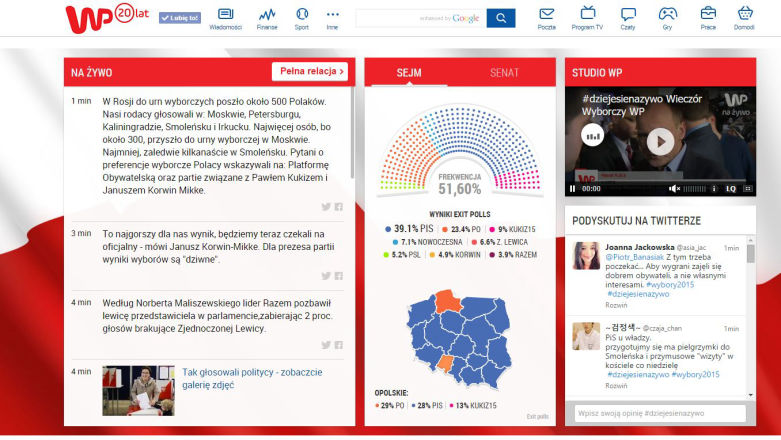
Task: Click the 9% KUKIZ15 legend entry
Action: (x=513, y=229)
